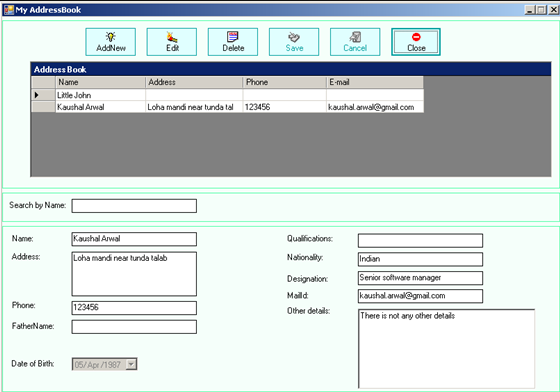Click the kaushal.arwal@gmail.com grid cell

(375, 107)
